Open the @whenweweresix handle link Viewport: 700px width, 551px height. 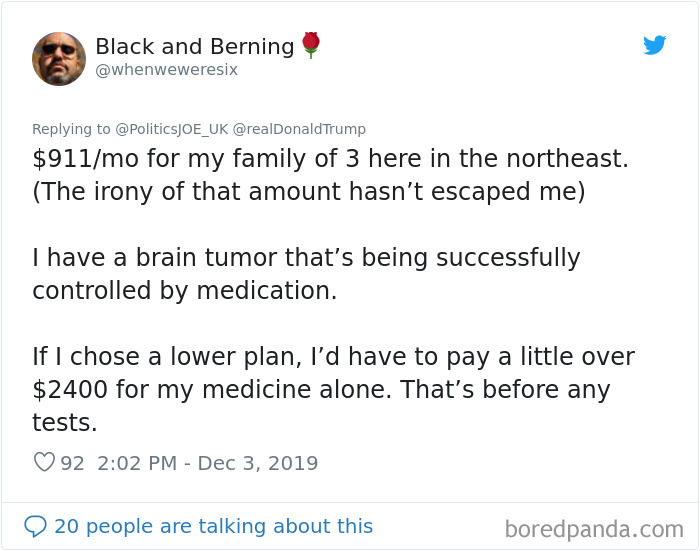[x=167, y=70]
